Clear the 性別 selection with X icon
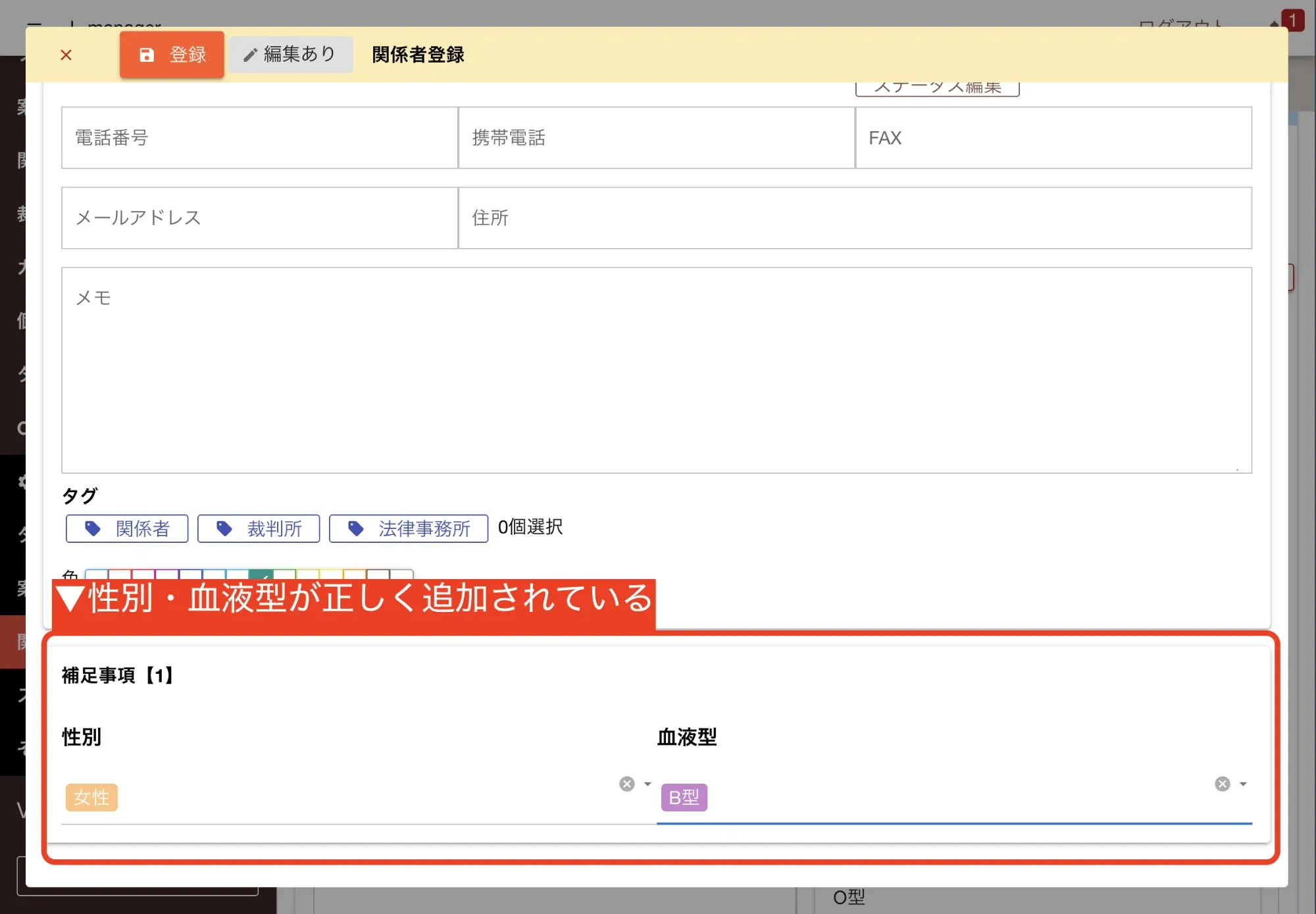This screenshot has height=914, width=1316. click(x=627, y=784)
